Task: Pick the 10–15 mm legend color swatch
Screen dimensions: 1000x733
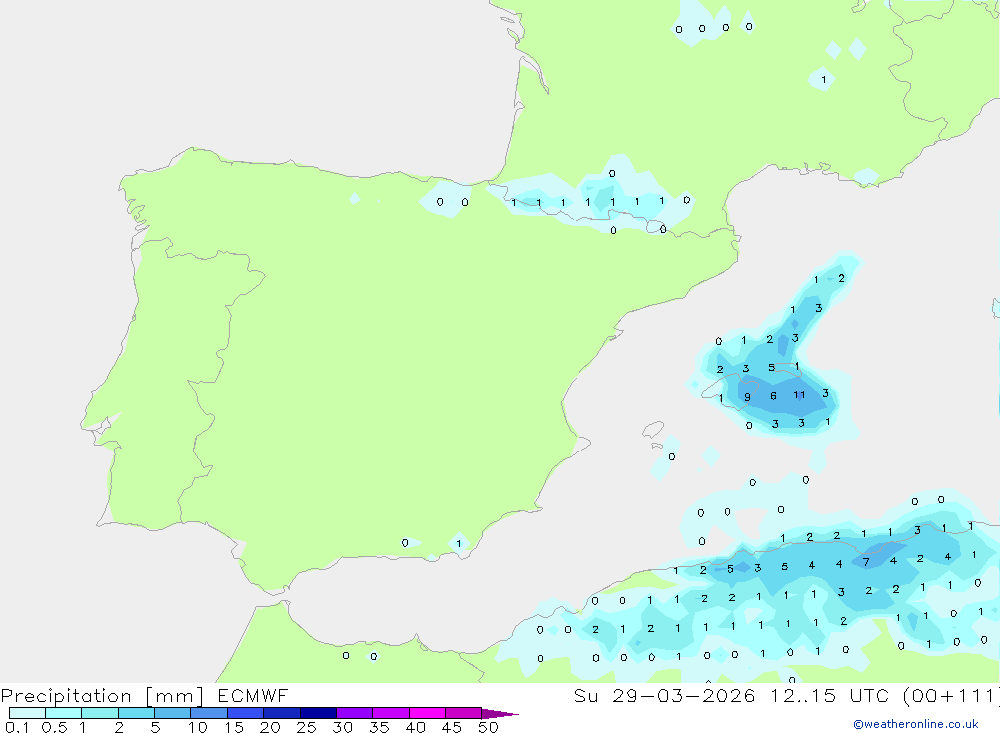Action: tap(209, 713)
